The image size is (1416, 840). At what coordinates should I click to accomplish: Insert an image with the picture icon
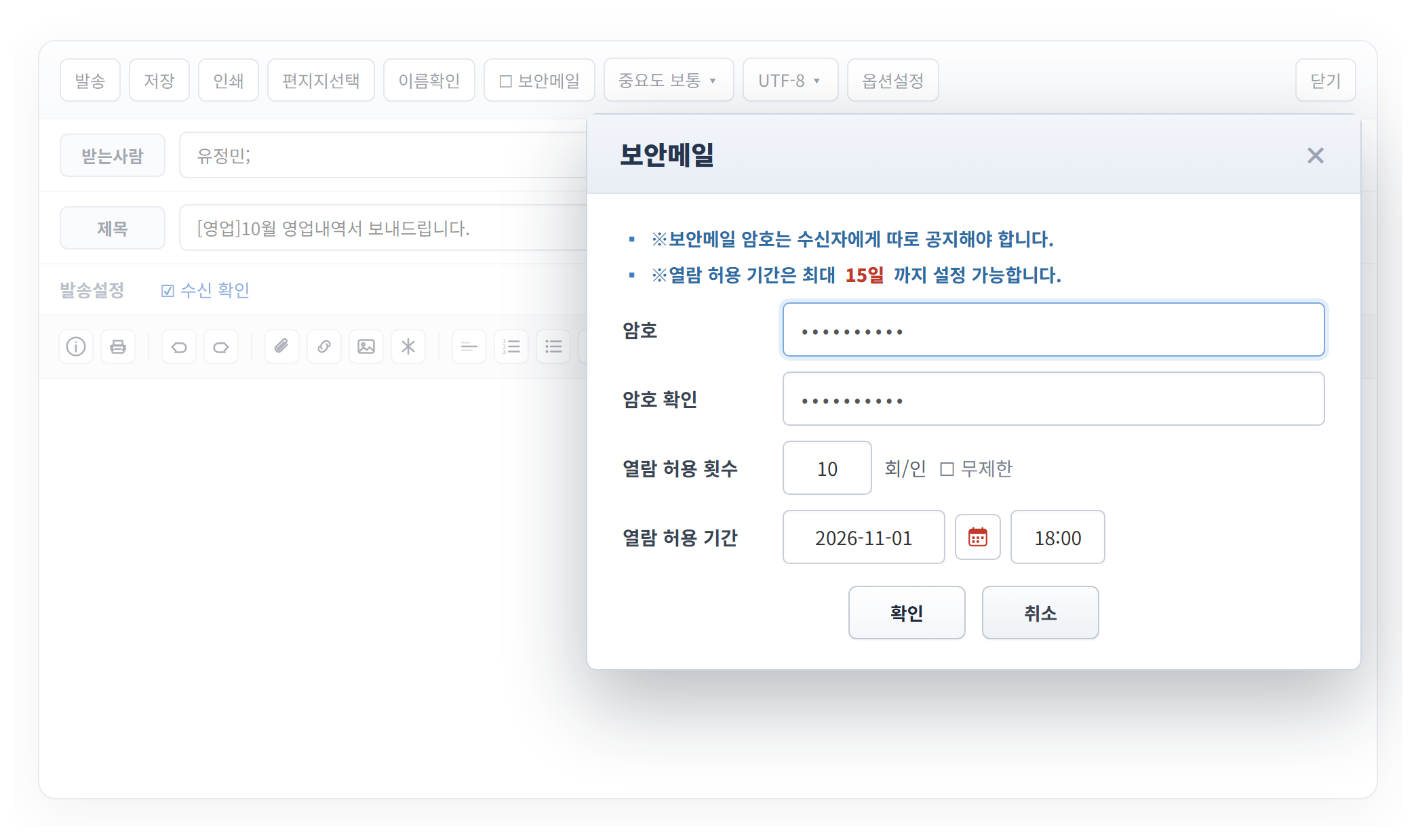(x=366, y=347)
